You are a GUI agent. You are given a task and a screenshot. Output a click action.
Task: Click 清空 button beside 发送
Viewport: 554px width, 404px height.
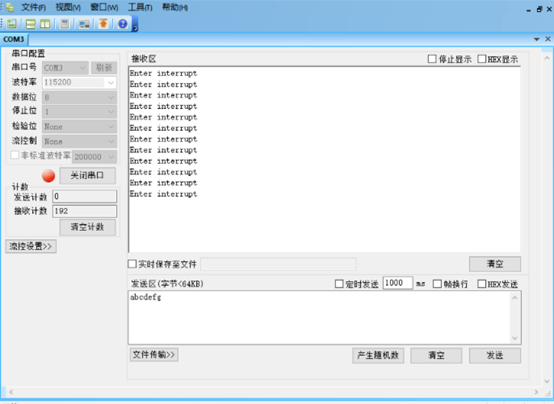pyautogui.click(x=436, y=356)
